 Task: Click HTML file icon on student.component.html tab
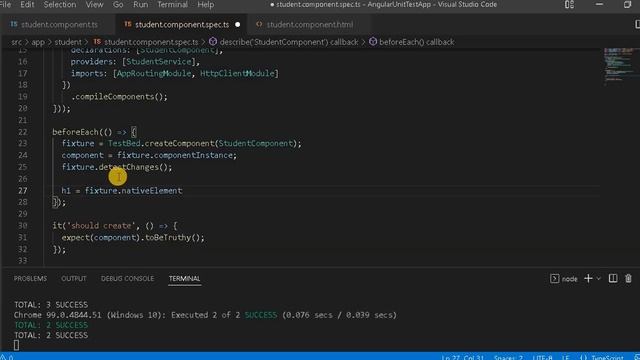[x=259, y=24]
